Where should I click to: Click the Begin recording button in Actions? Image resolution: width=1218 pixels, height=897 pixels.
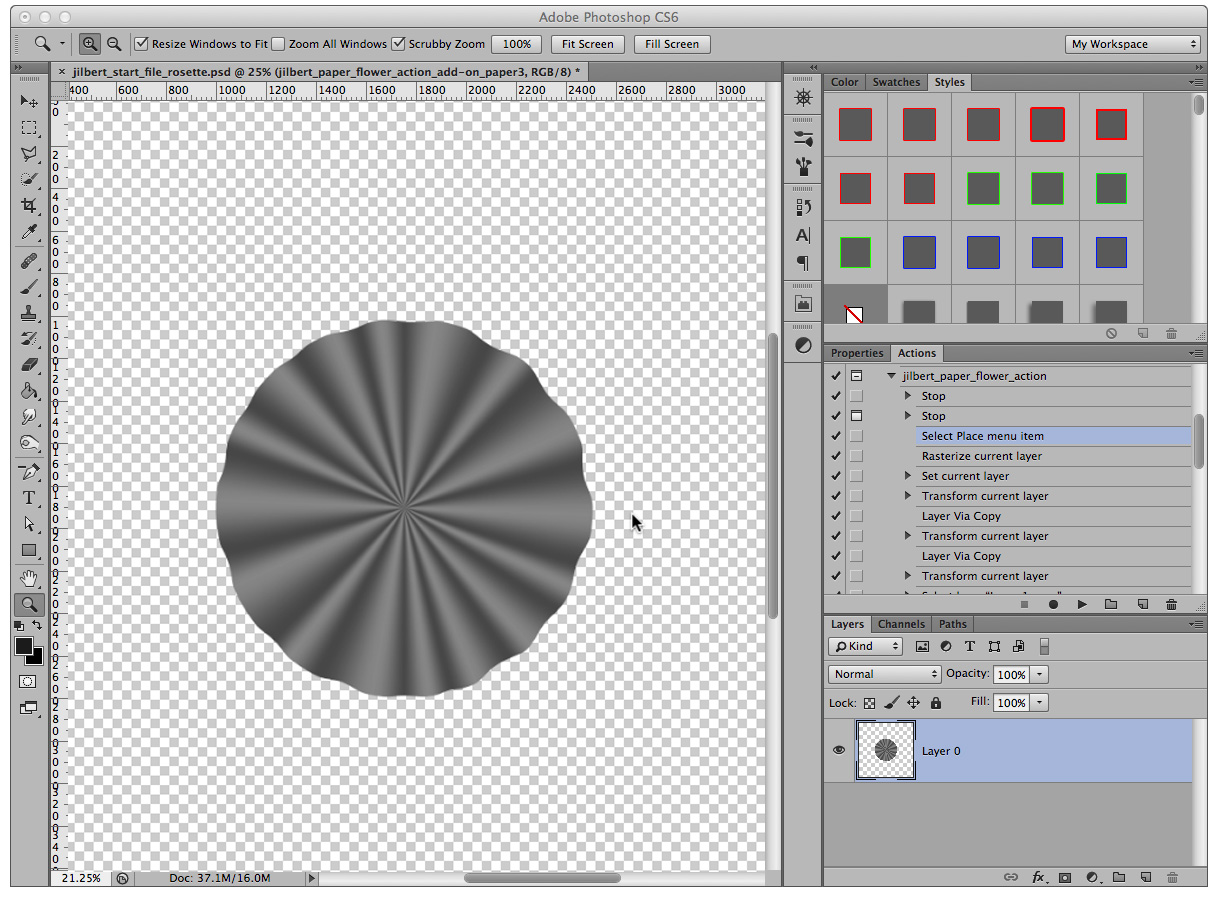(1053, 604)
